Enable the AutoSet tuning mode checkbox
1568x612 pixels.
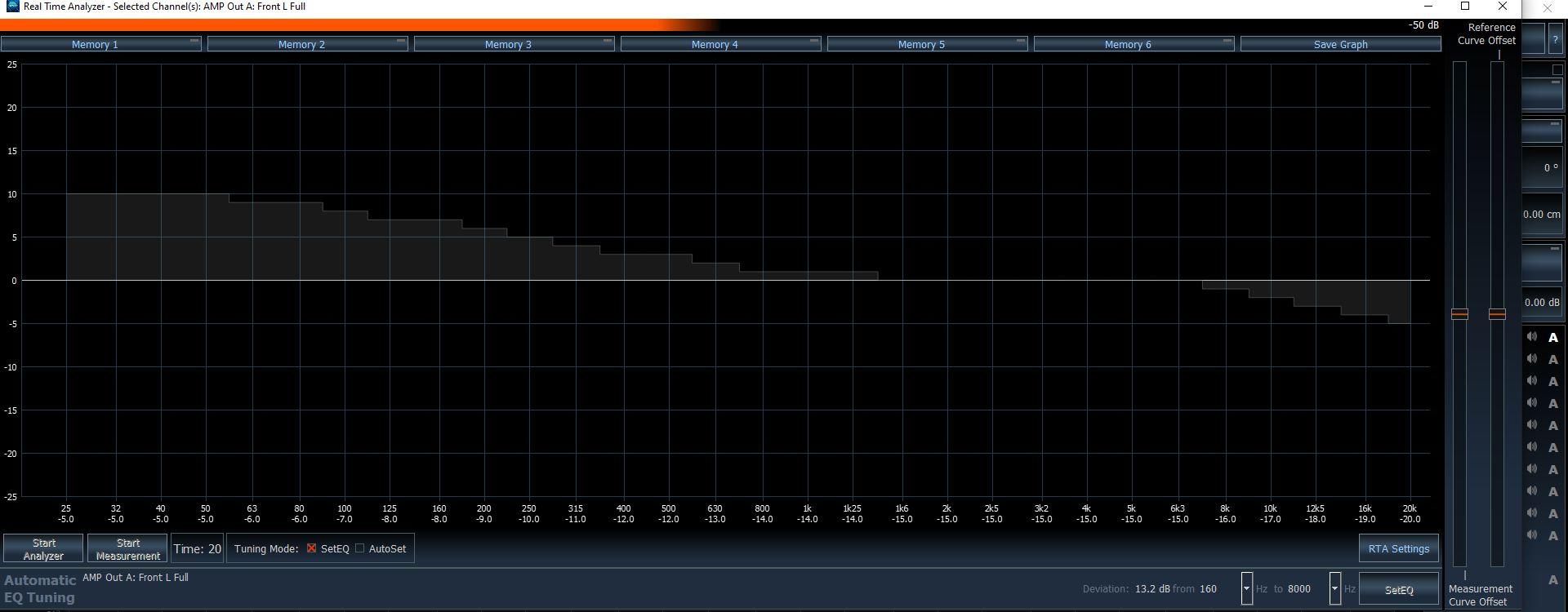359,548
